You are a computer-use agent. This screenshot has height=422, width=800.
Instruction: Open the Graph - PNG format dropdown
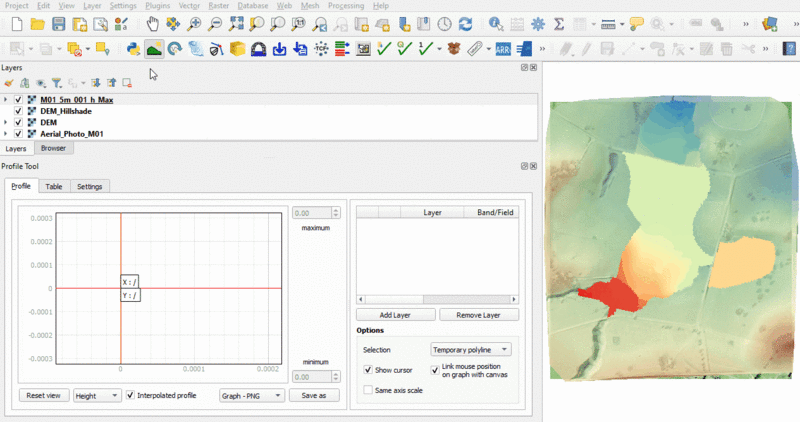(x=250, y=395)
